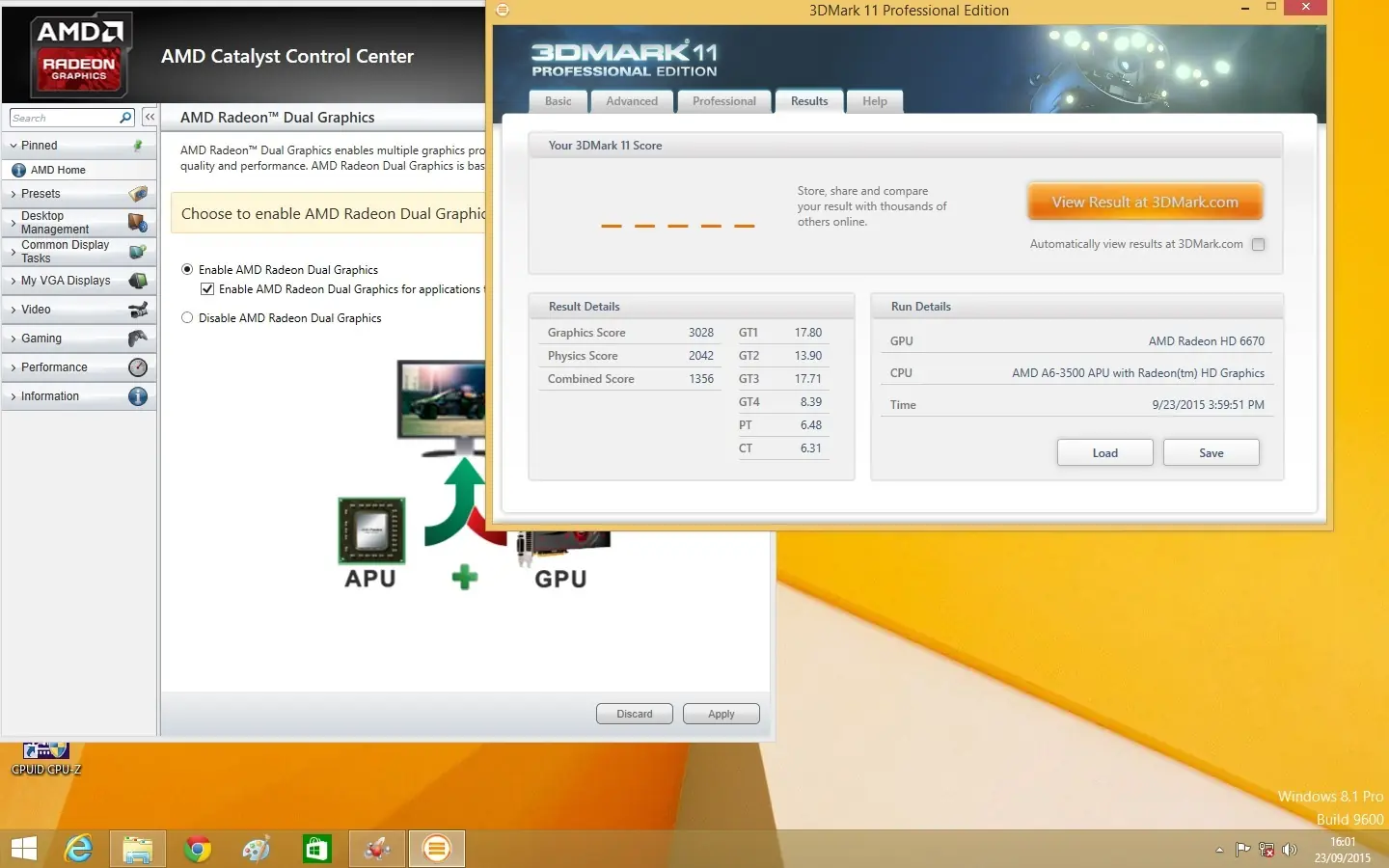Click the AMD A6-3500 APU CPU value
This screenshot has width=1389, height=868.
tap(1138, 373)
